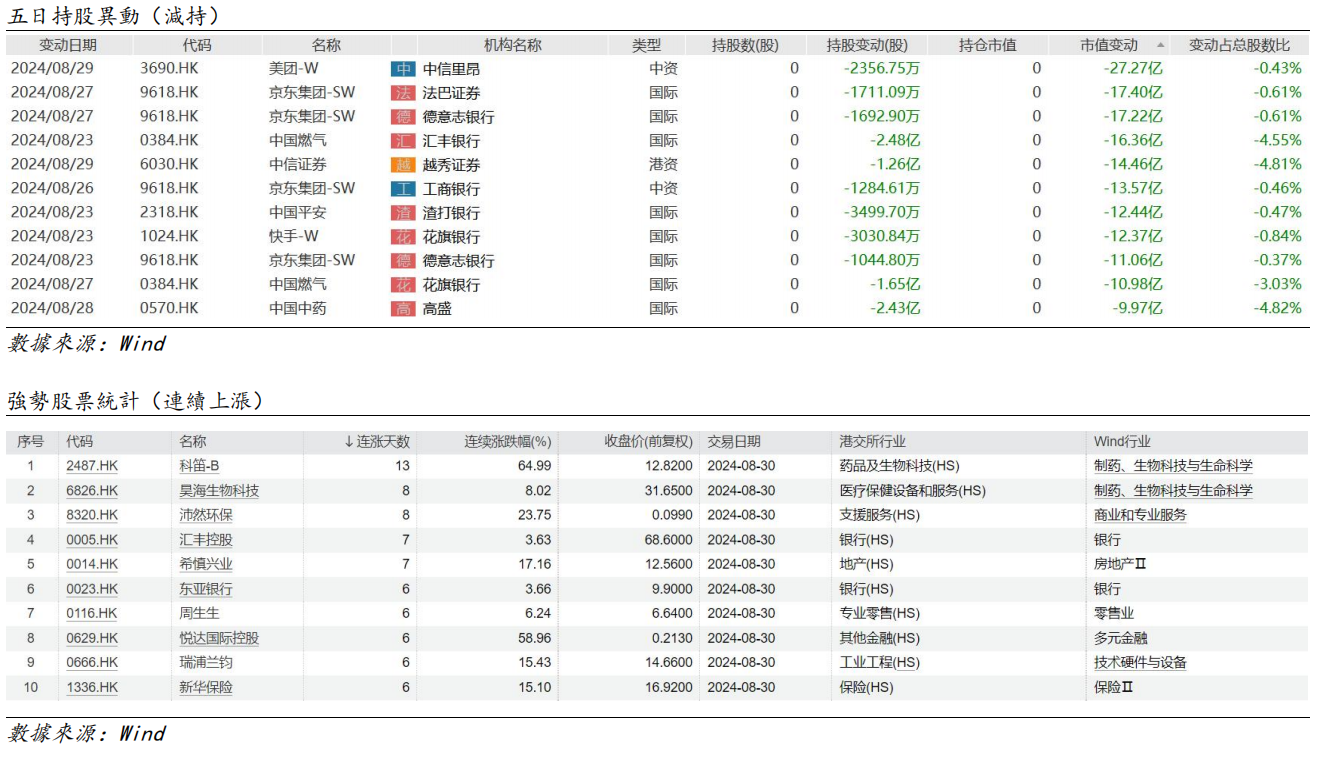The width and height of the screenshot is (1319, 757).
Task: Open stock code link 0023.HK
Action: 92,589
